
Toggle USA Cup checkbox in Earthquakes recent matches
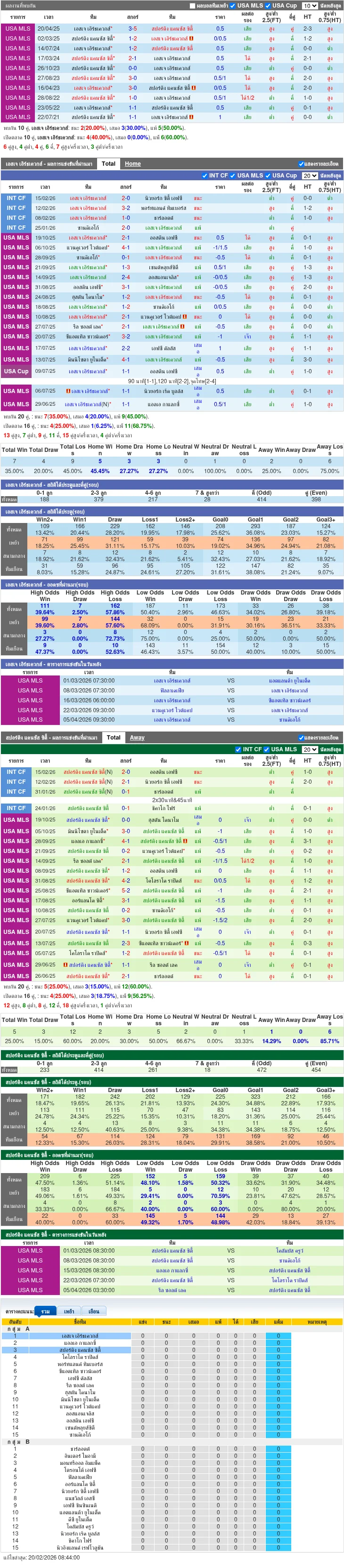pos(268,175)
